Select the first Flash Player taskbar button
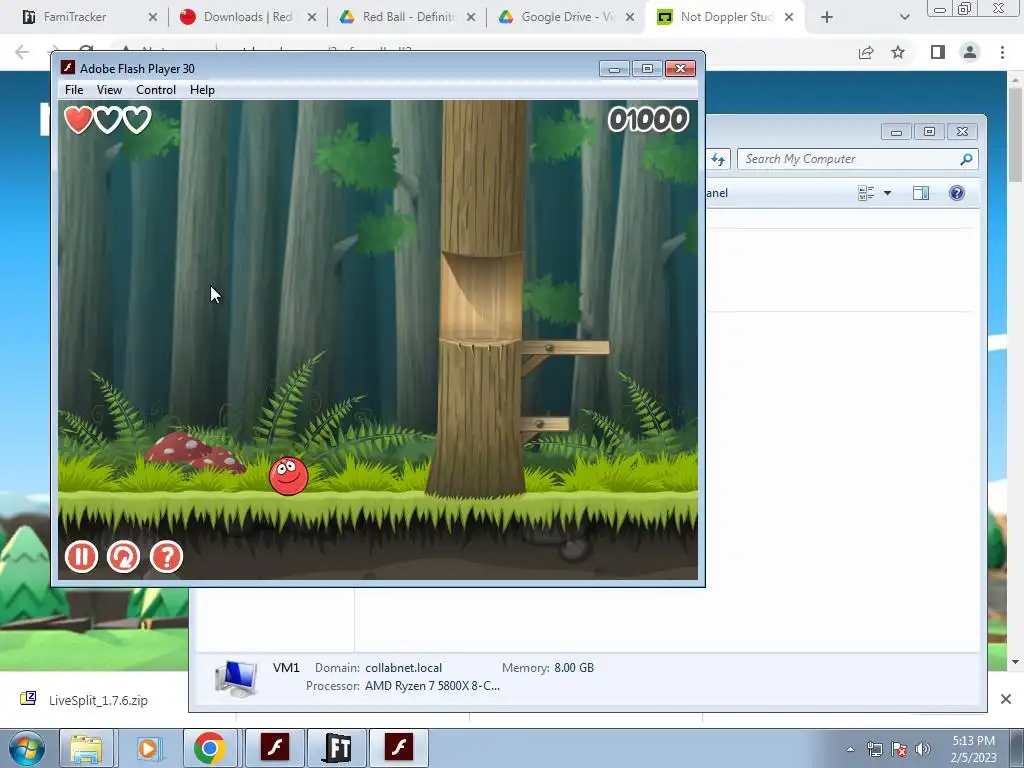 click(275, 748)
